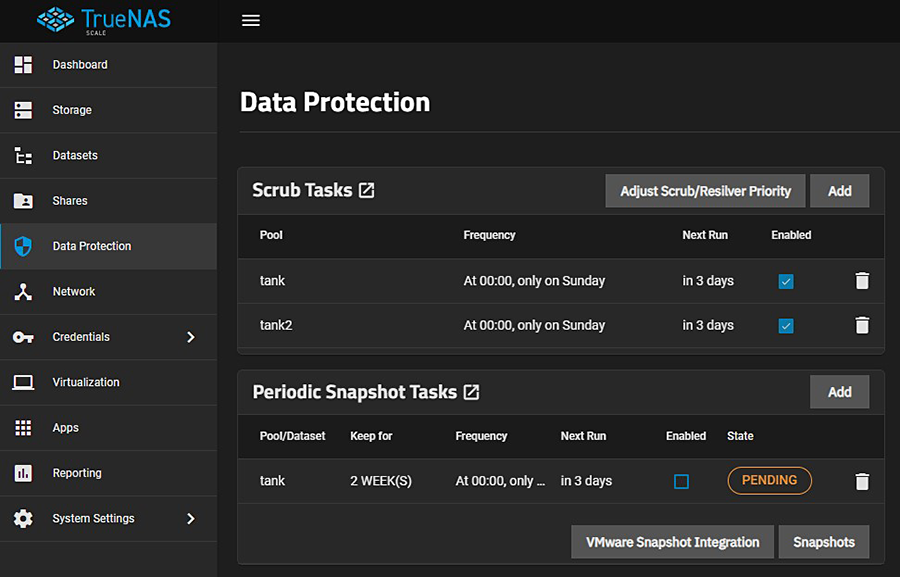
Task: Open Dashboard from sidebar
Action: pyautogui.click(x=80, y=65)
